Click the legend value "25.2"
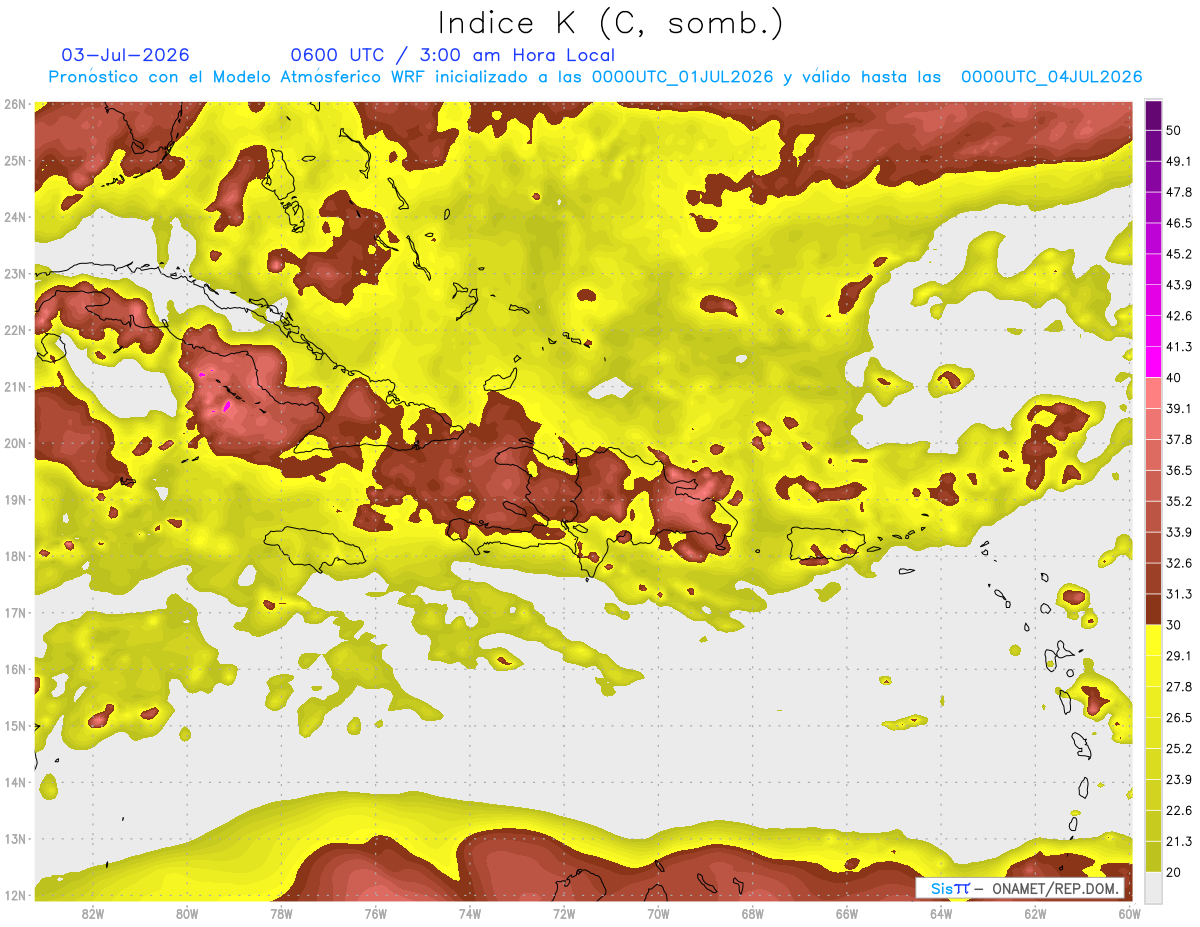The image size is (1200, 927). pyautogui.click(x=1179, y=749)
